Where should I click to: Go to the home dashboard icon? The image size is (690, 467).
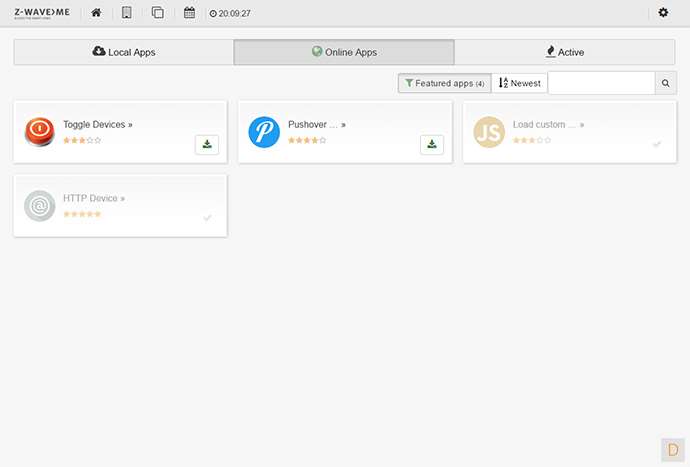[96, 13]
